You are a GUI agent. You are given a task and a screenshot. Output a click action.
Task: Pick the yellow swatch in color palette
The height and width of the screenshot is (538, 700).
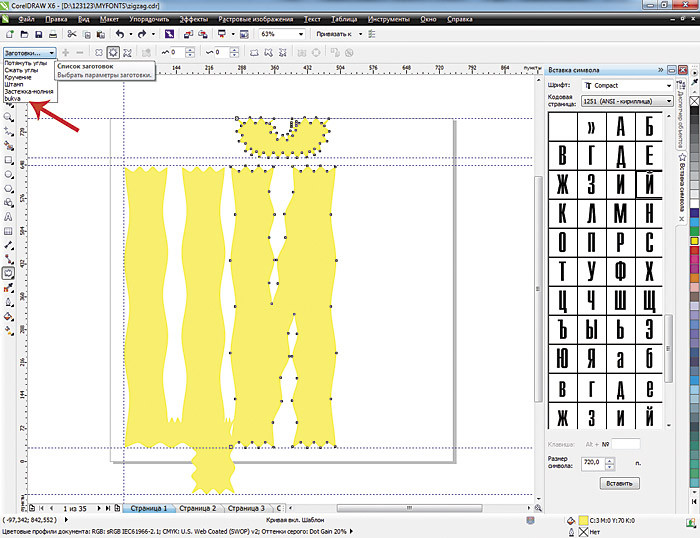[x=695, y=241]
